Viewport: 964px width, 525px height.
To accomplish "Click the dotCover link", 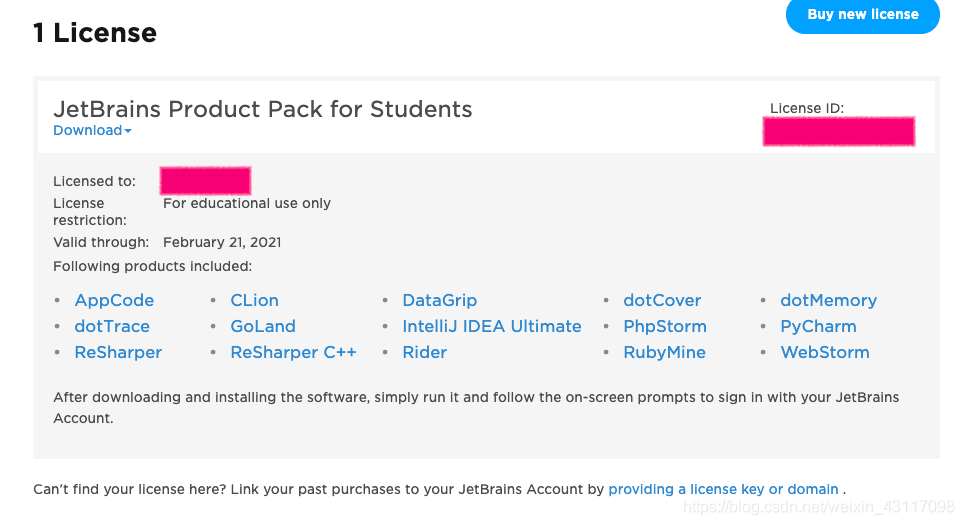I will 662,300.
